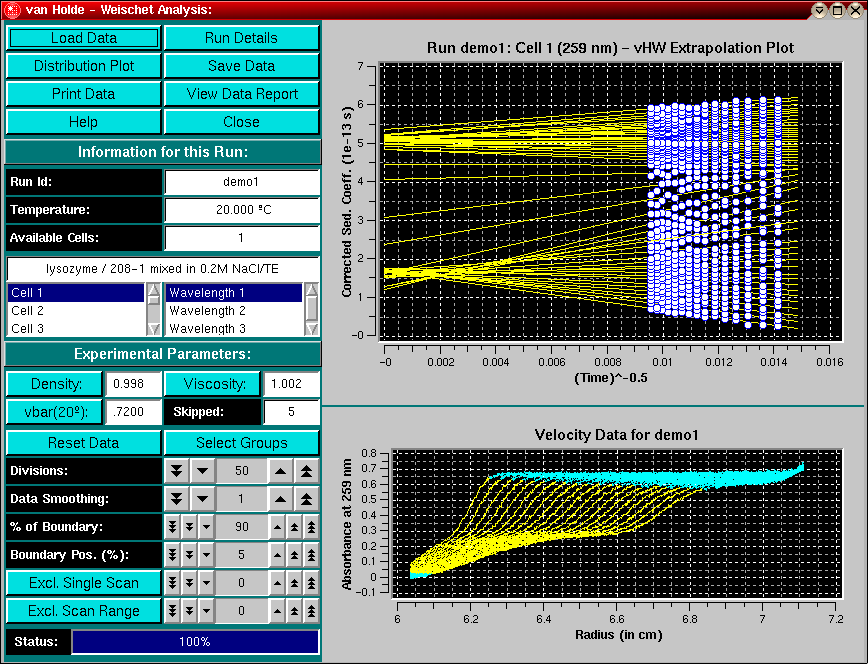Click single down arrow for Data Smoothing
The width and height of the screenshot is (868, 664).
(201, 499)
